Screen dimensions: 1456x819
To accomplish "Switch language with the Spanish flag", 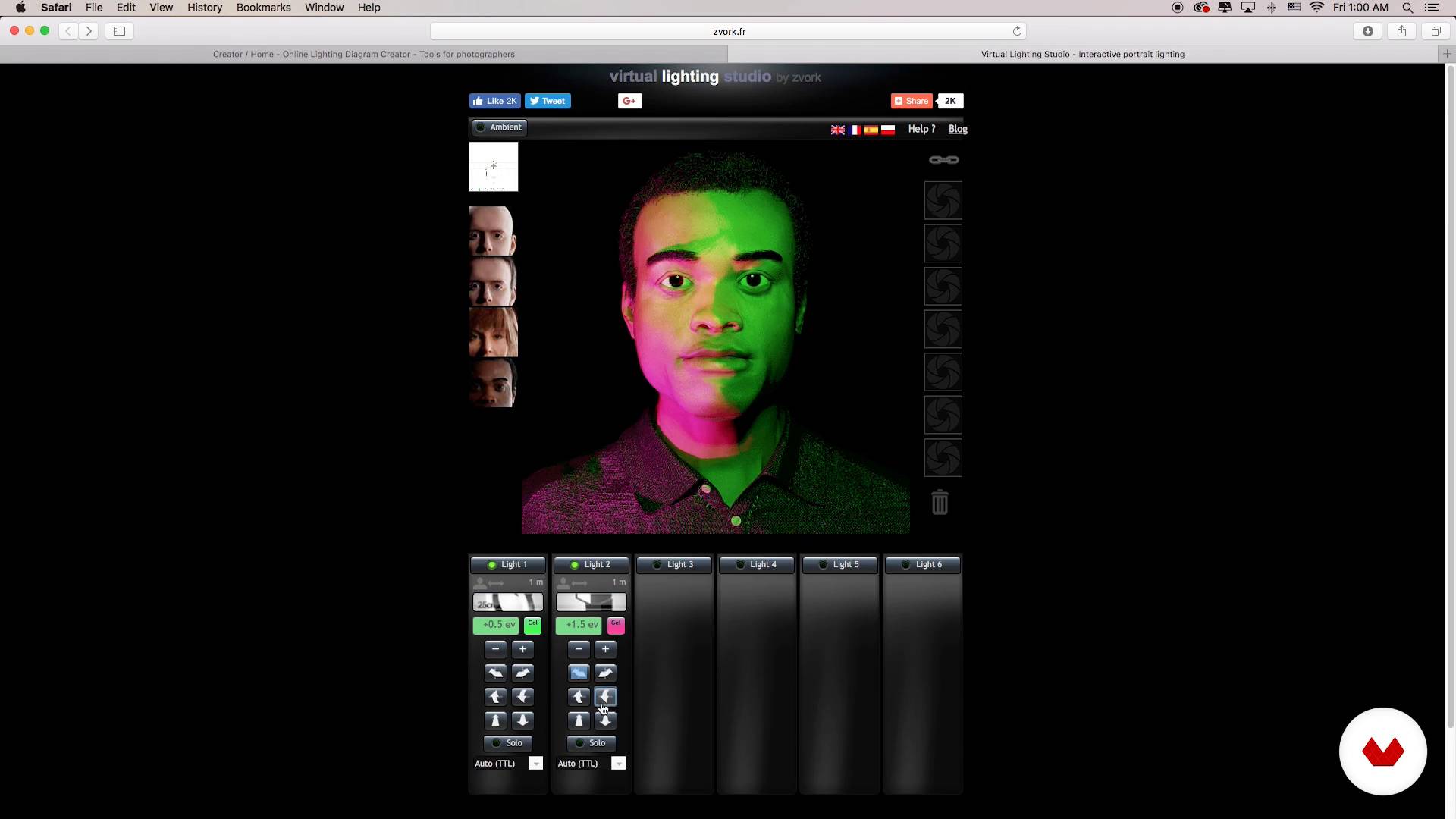I will (x=871, y=130).
